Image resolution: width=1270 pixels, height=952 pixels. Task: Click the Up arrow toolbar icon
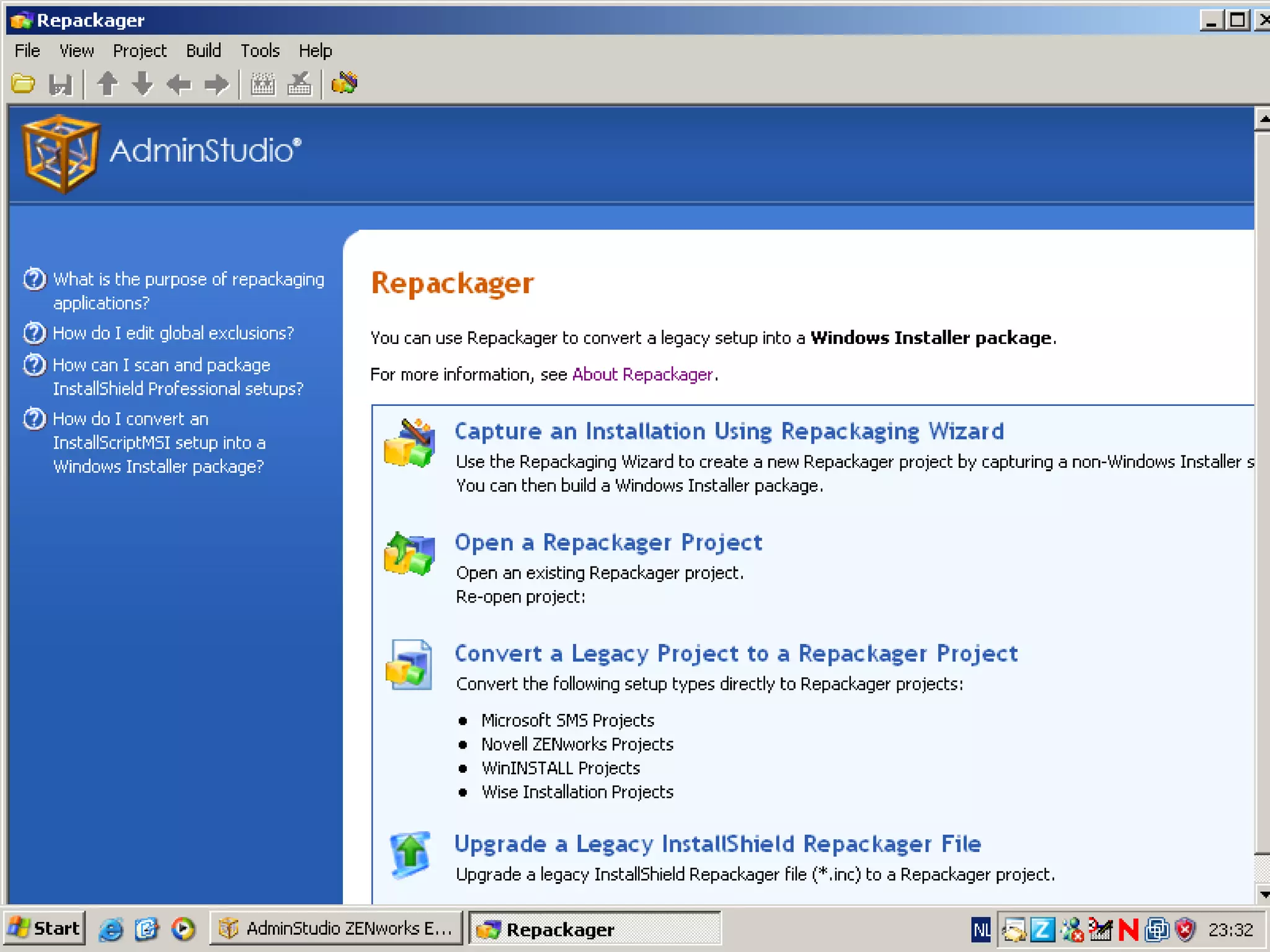[107, 84]
